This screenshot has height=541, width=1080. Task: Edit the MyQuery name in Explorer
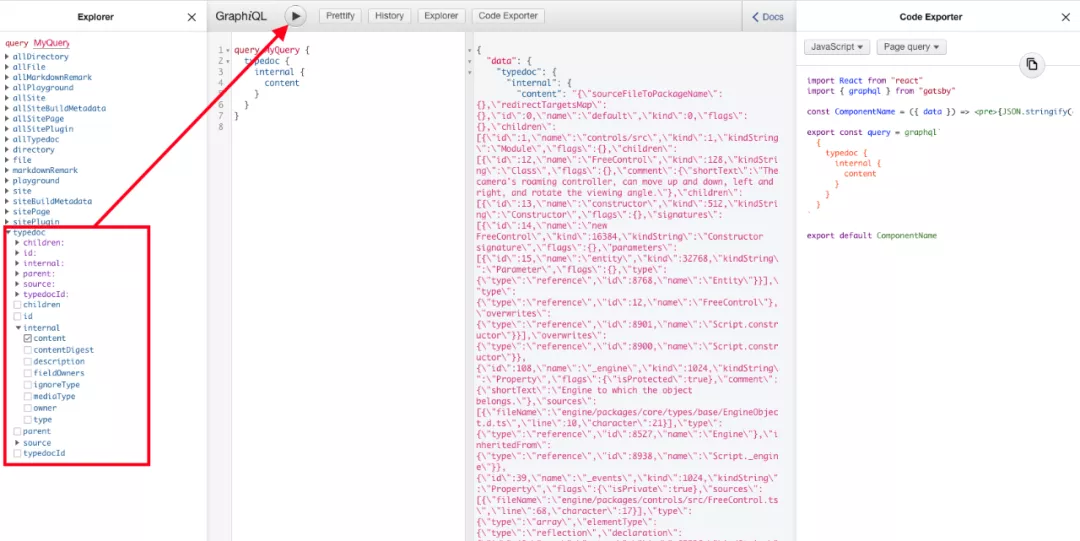tap(52, 43)
